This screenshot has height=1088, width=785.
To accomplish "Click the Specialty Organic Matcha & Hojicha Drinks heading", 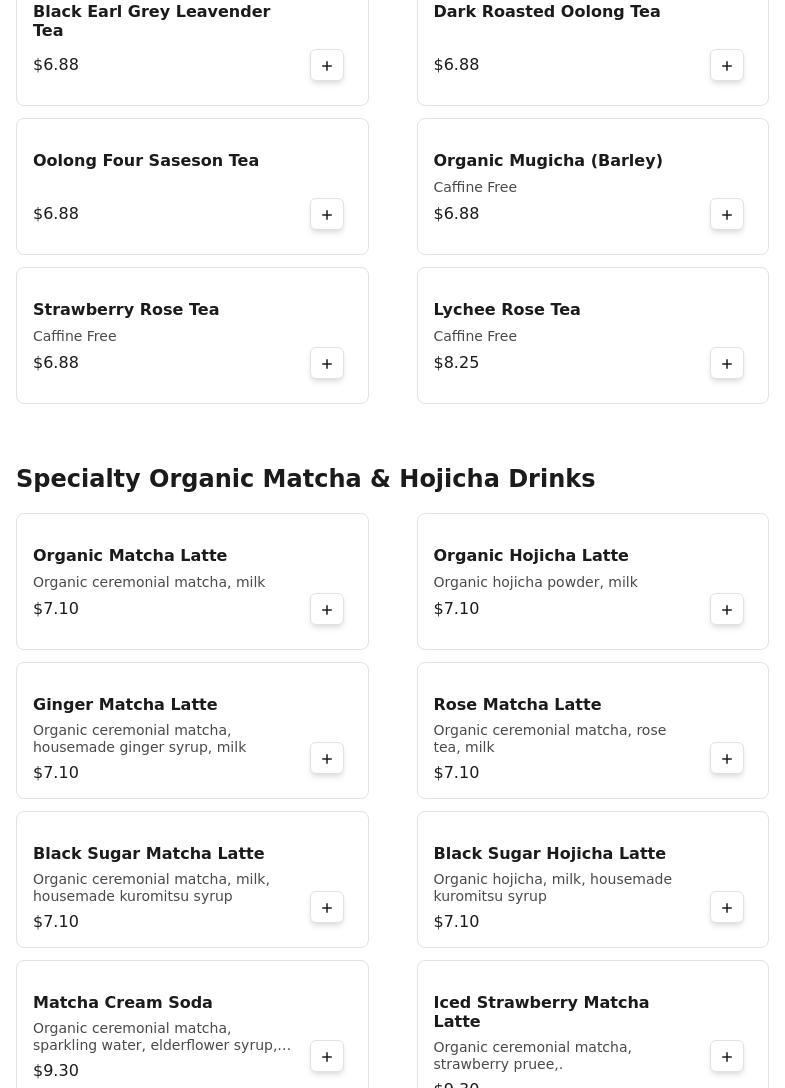I will (305, 479).
